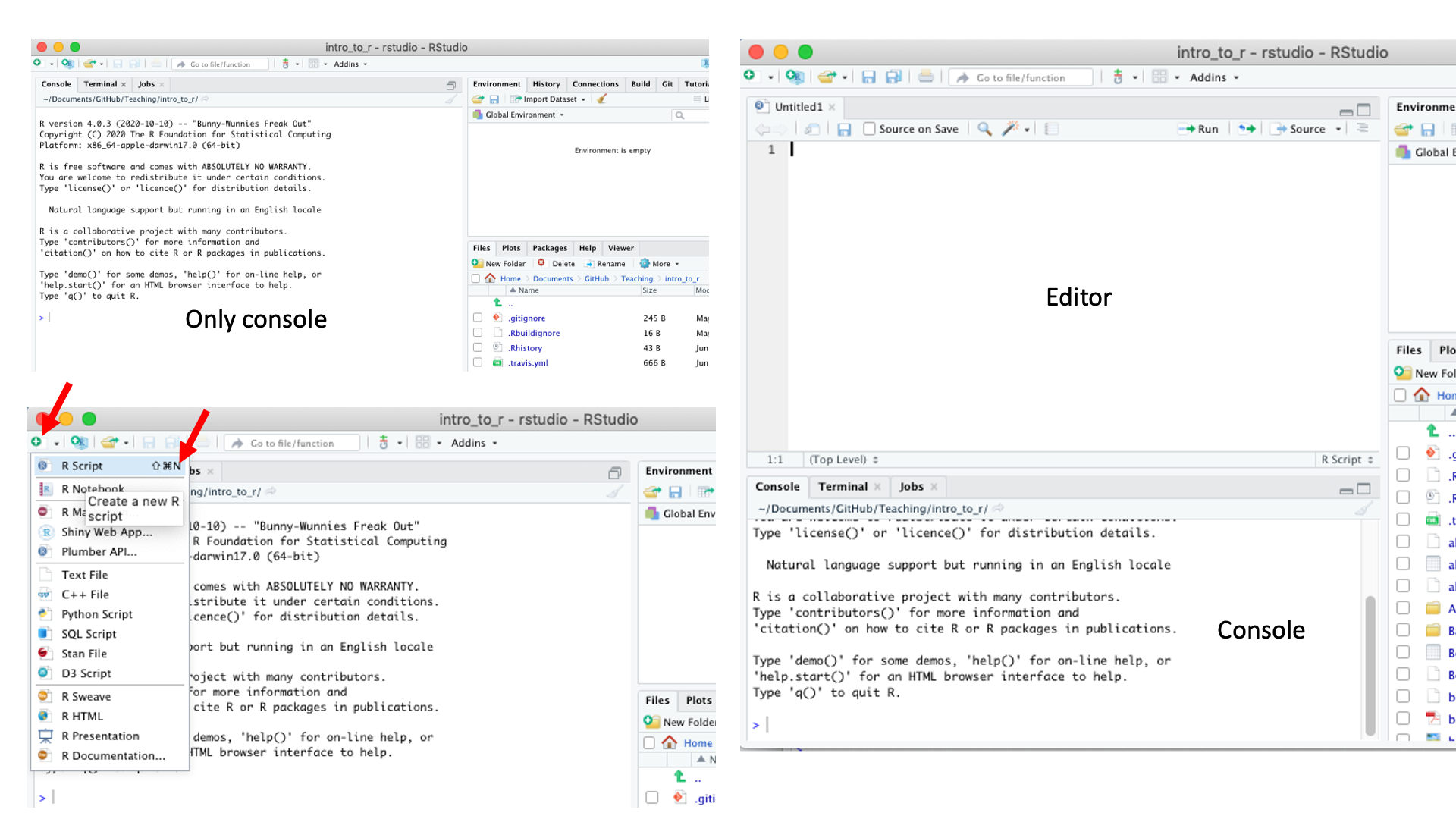The height and width of the screenshot is (819, 1456).
Task: Click the save document icon in editor toolbar
Action: click(x=844, y=129)
